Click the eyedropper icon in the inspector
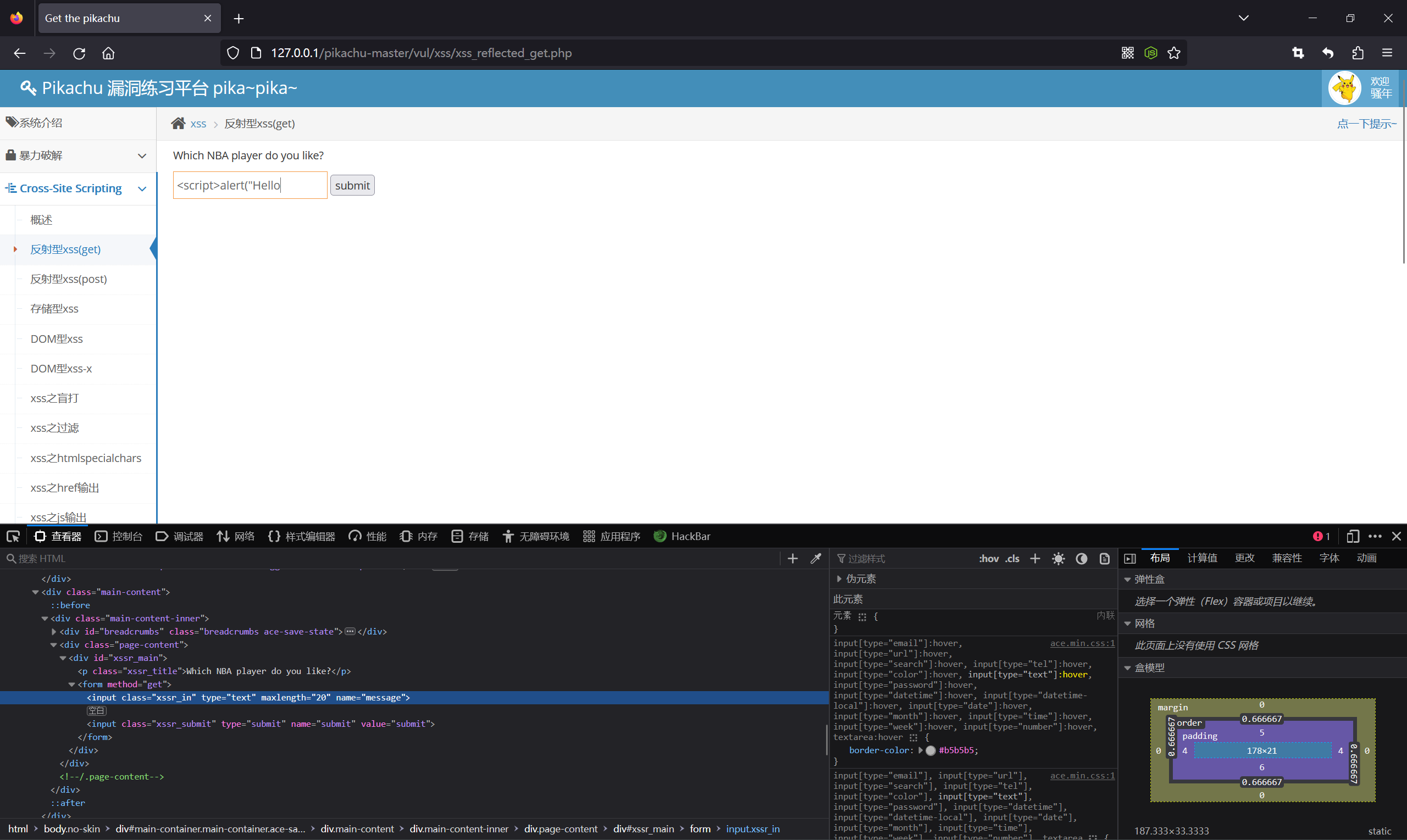This screenshot has height=840, width=1407. click(x=816, y=559)
